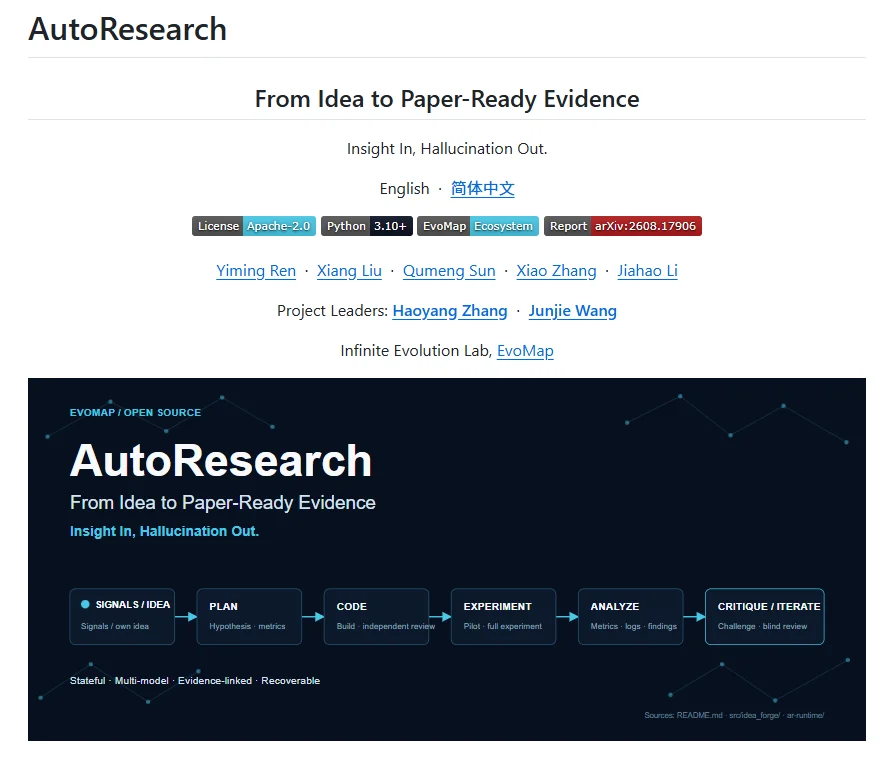Click the CRITIQUE / ITERATE stage box
Viewport: 889px width, 757px height.
point(764,616)
